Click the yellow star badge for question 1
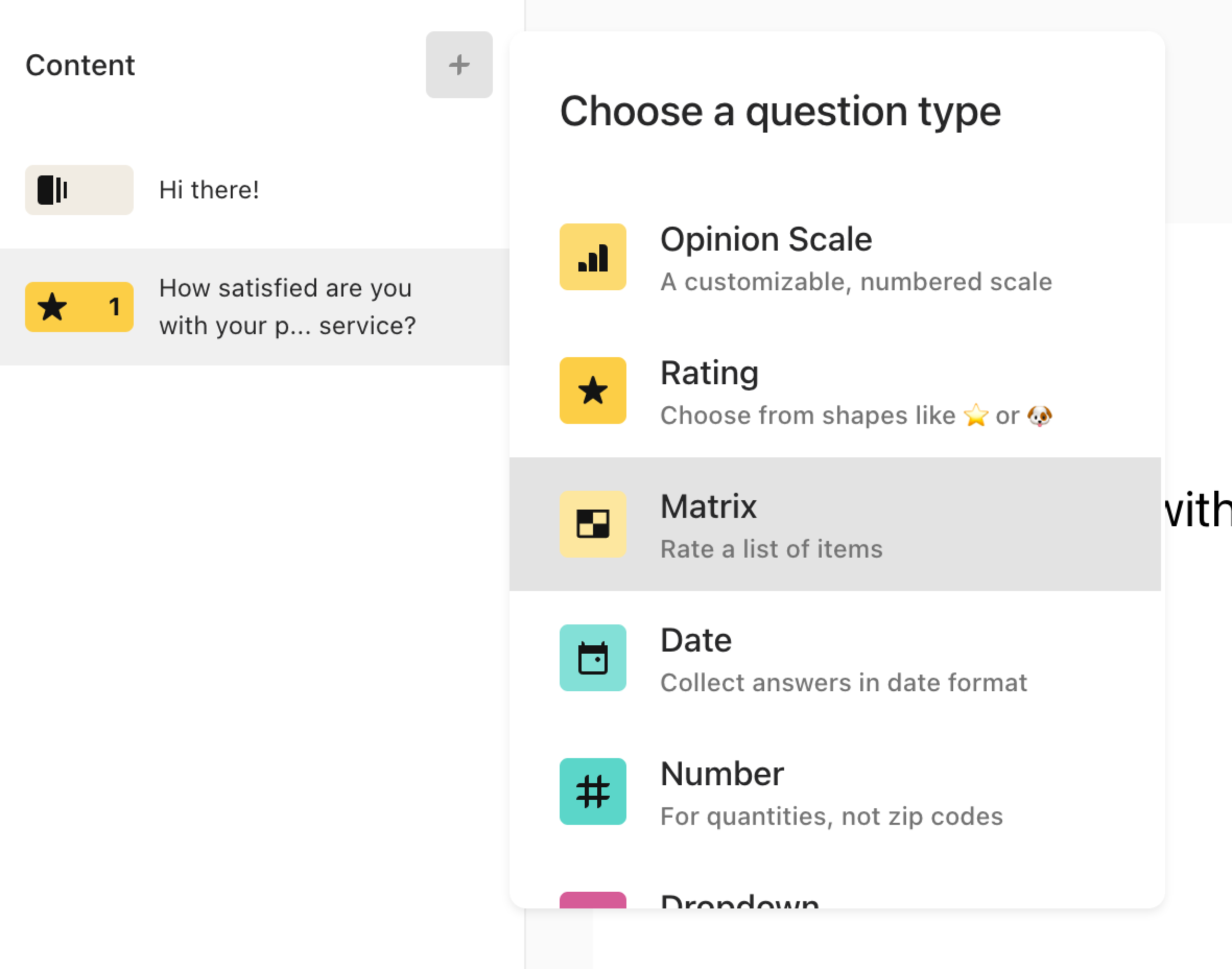The height and width of the screenshot is (969, 1232). (x=79, y=307)
